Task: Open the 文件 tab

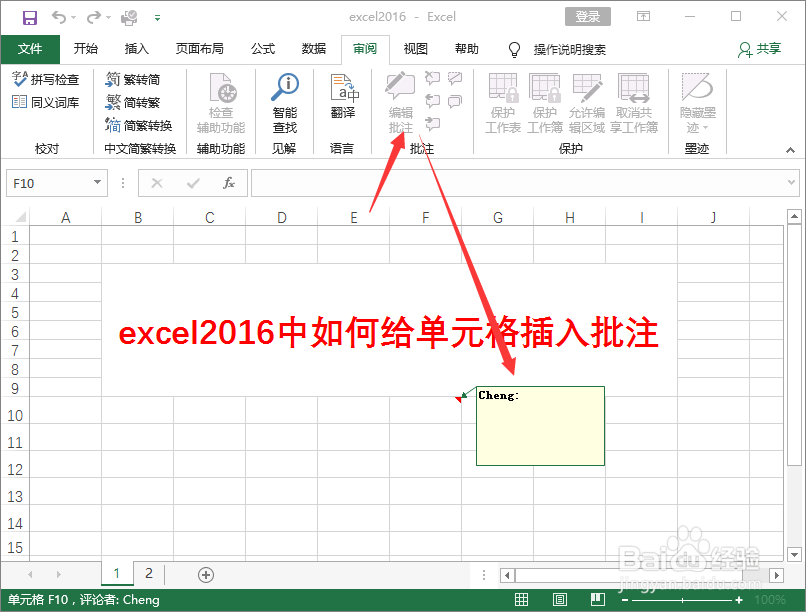Action: pyautogui.click(x=30, y=49)
